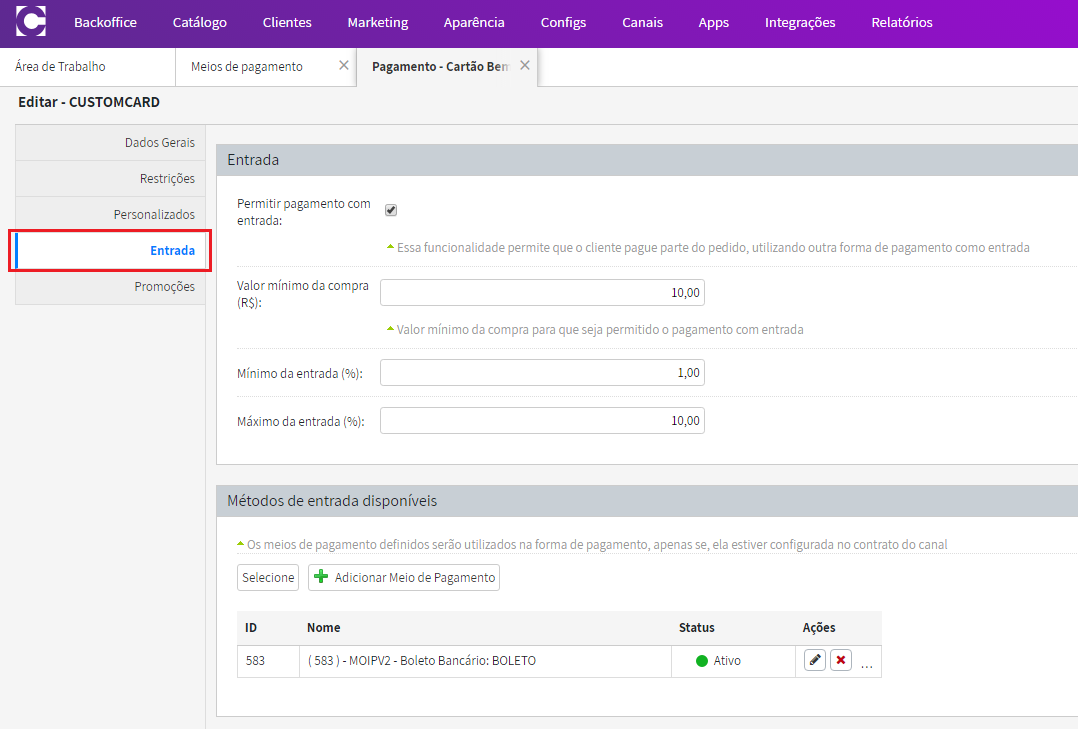Open the Marketing menu

[377, 23]
